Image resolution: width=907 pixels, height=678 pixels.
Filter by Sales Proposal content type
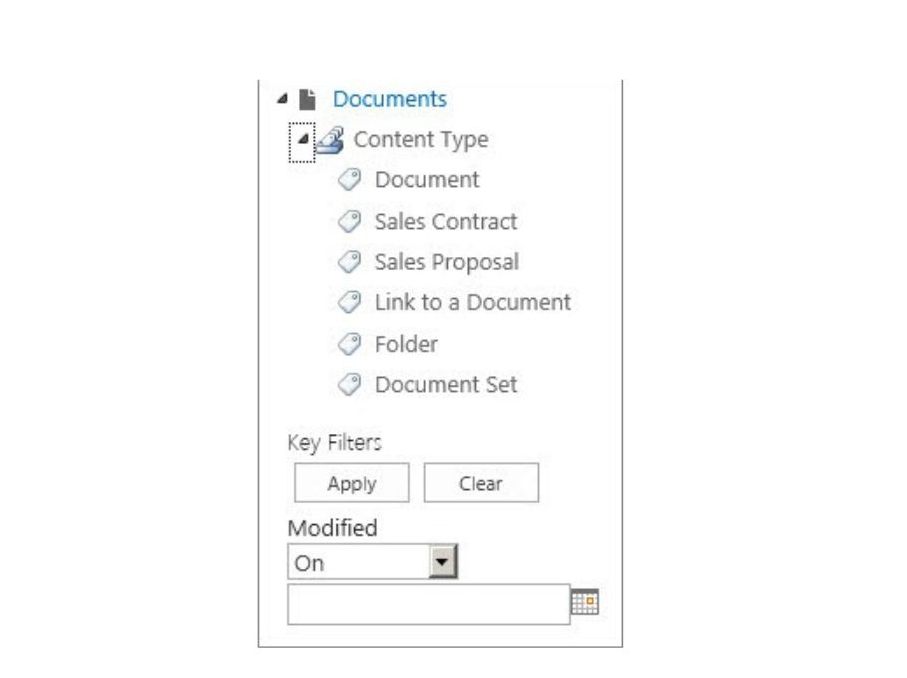click(446, 262)
